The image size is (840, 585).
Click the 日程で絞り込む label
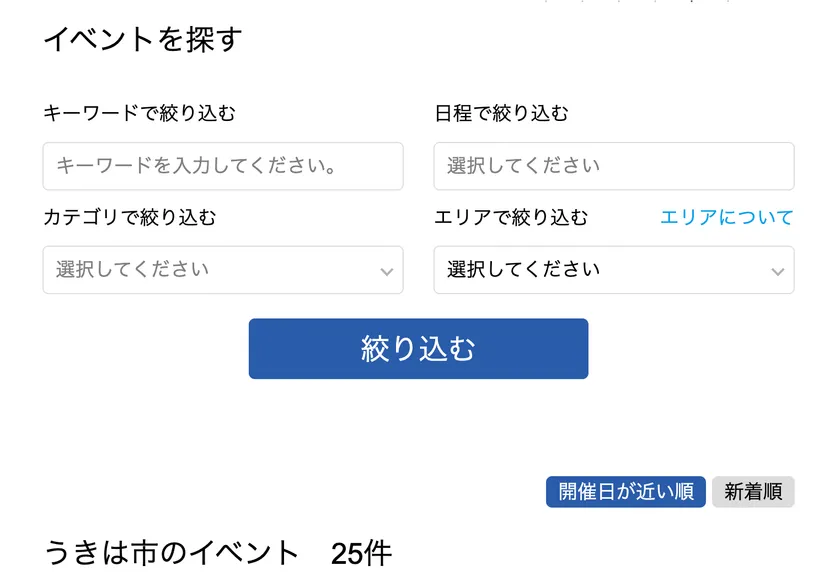click(501, 113)
